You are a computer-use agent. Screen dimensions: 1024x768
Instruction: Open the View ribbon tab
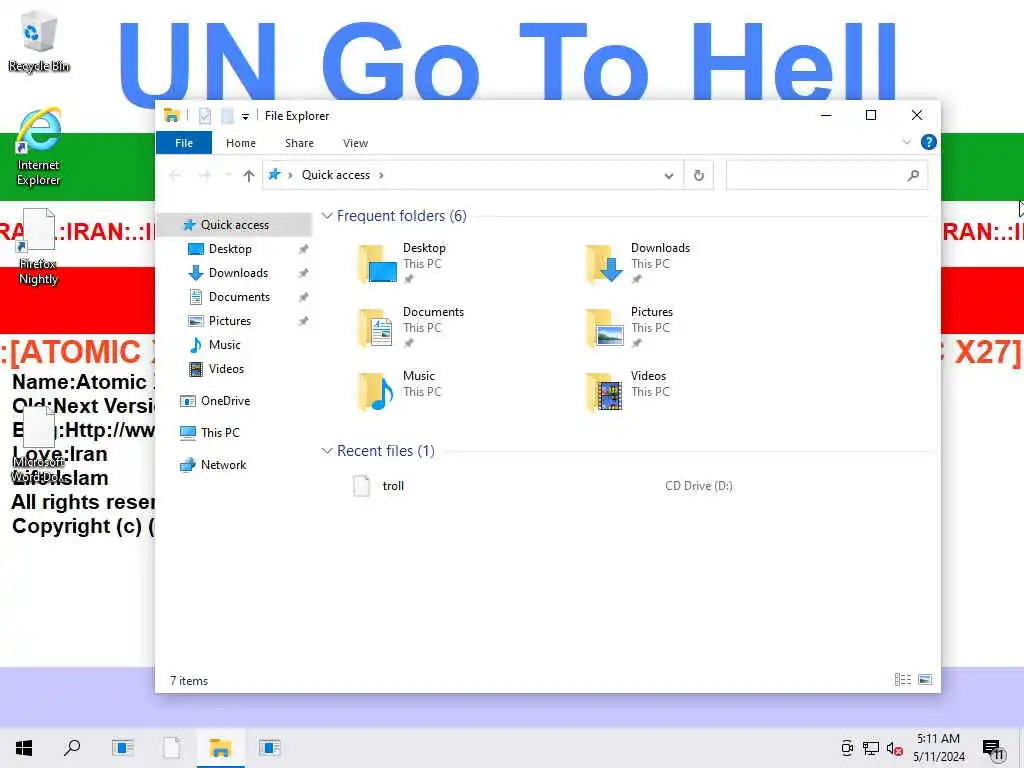tap(355, 143)
